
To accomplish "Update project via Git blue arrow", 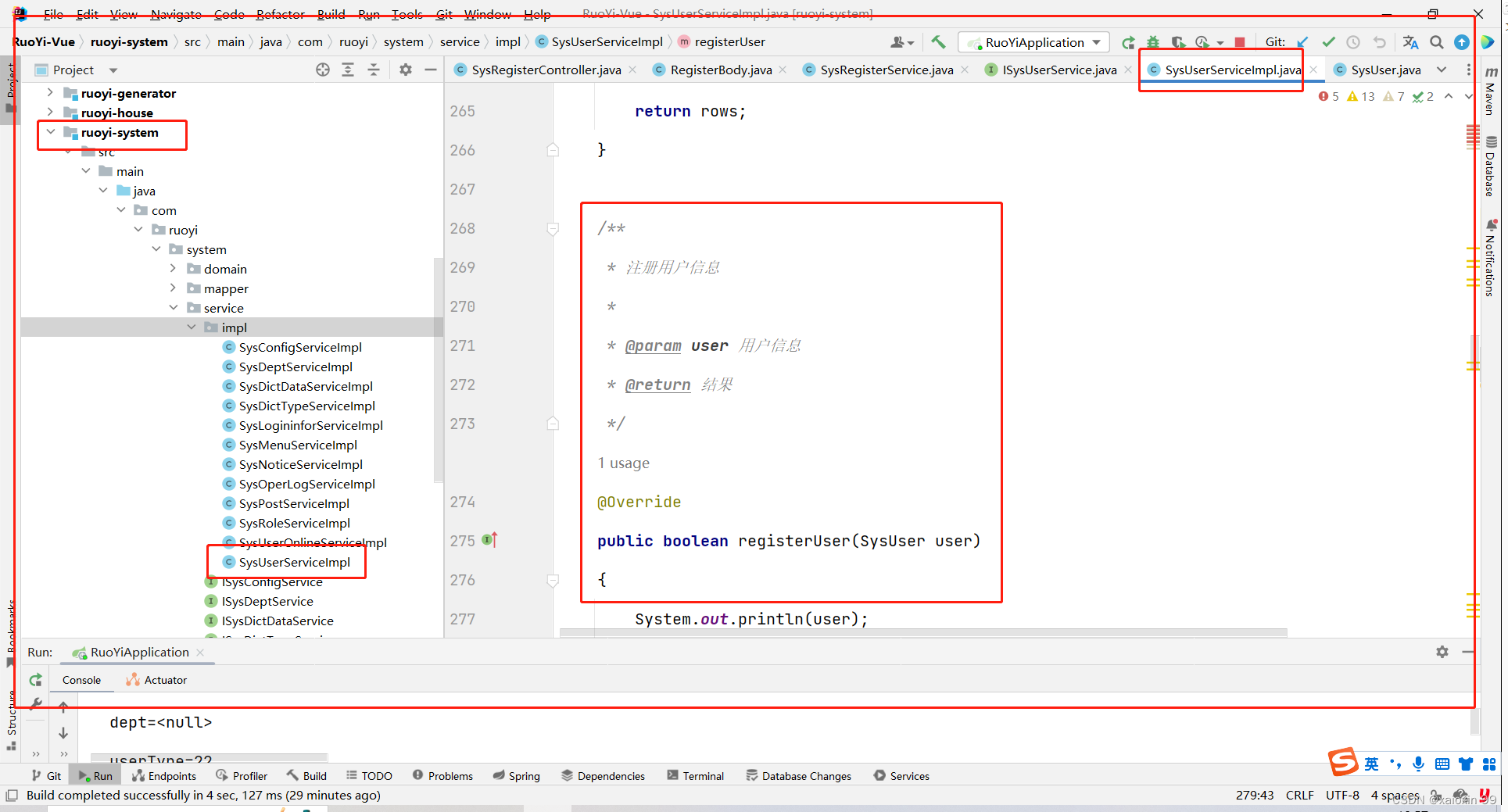I will 1302,42.
